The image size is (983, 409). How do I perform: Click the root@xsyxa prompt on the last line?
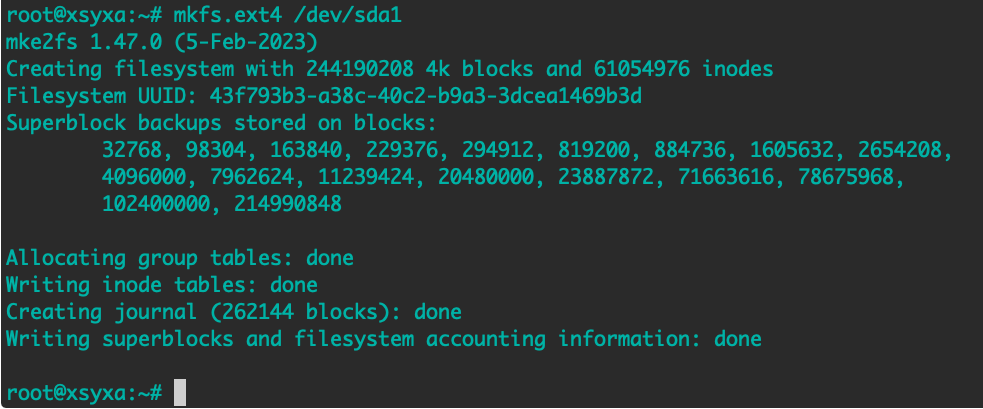tap(84, 393)
